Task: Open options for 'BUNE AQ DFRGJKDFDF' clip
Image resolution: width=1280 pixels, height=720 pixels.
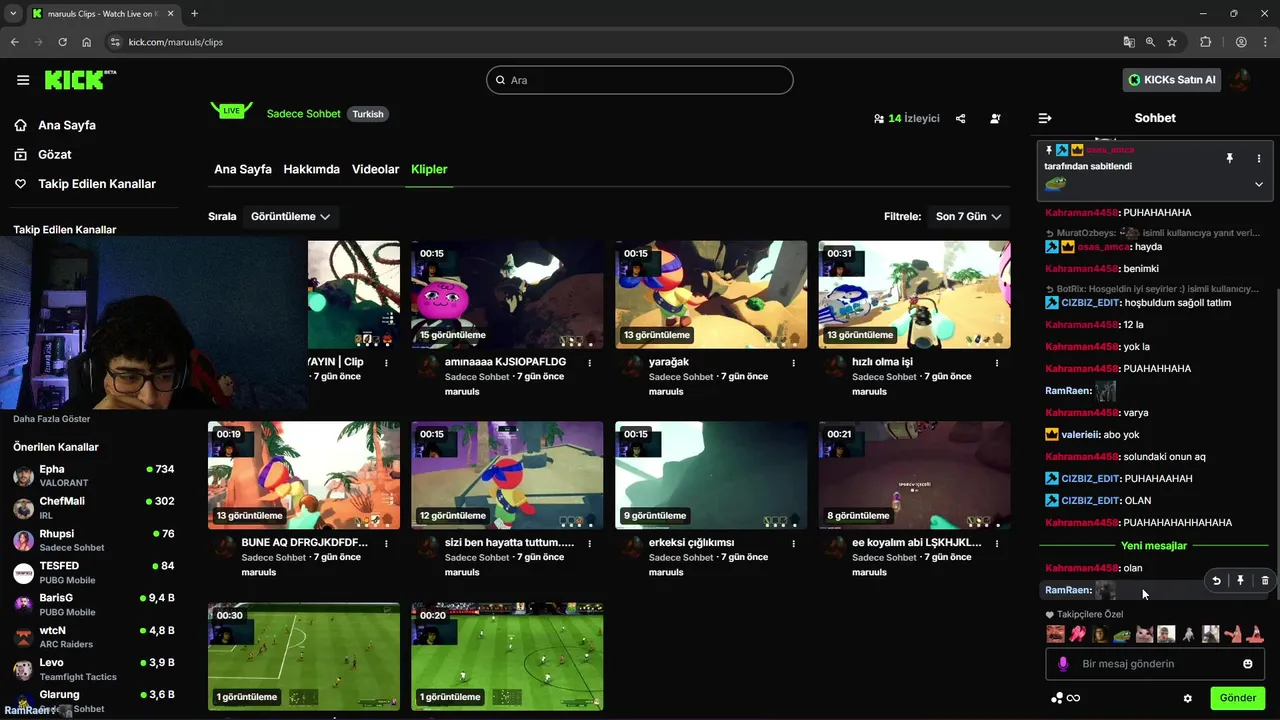Action: tap(387, 544)
